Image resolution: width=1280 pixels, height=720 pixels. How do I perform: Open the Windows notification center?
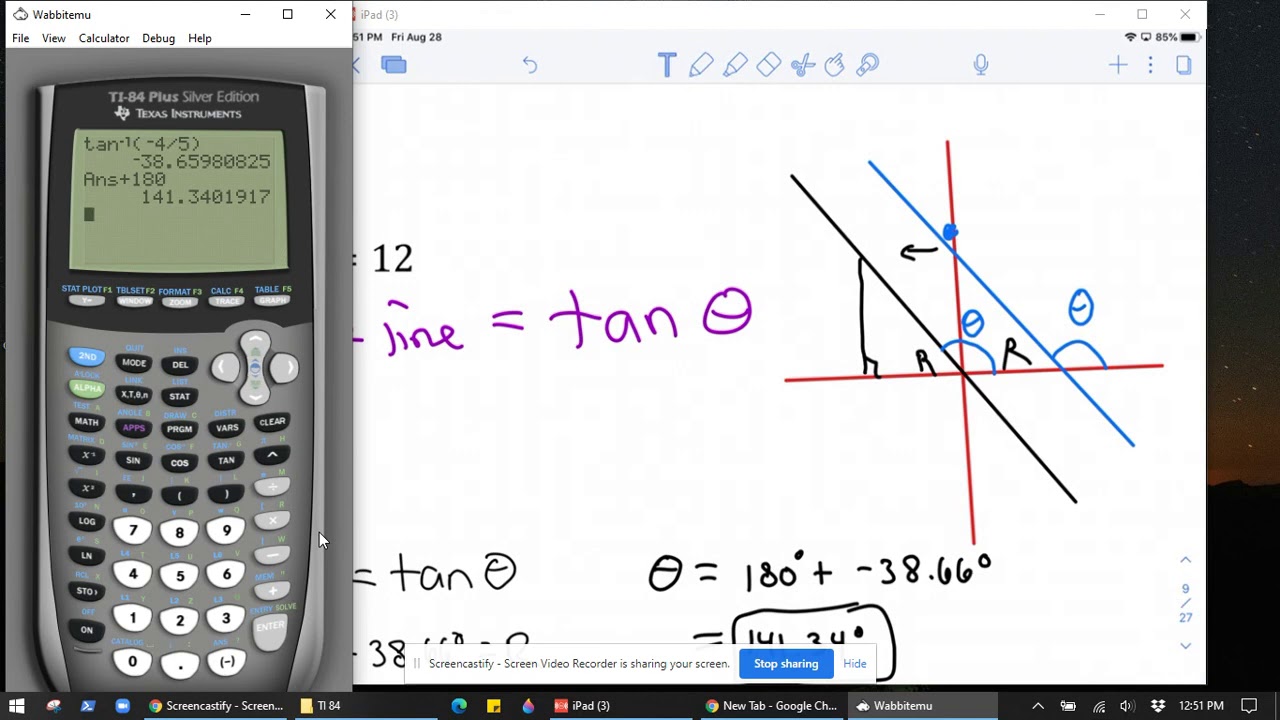pos(1248,706)
